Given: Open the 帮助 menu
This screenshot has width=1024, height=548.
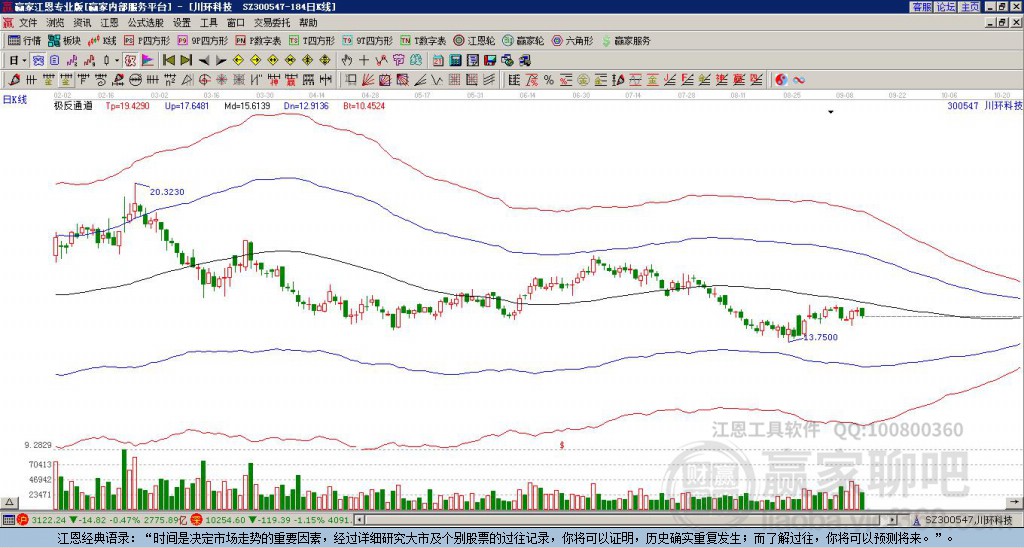Looking at the screenshot, I should click(308, 23).
